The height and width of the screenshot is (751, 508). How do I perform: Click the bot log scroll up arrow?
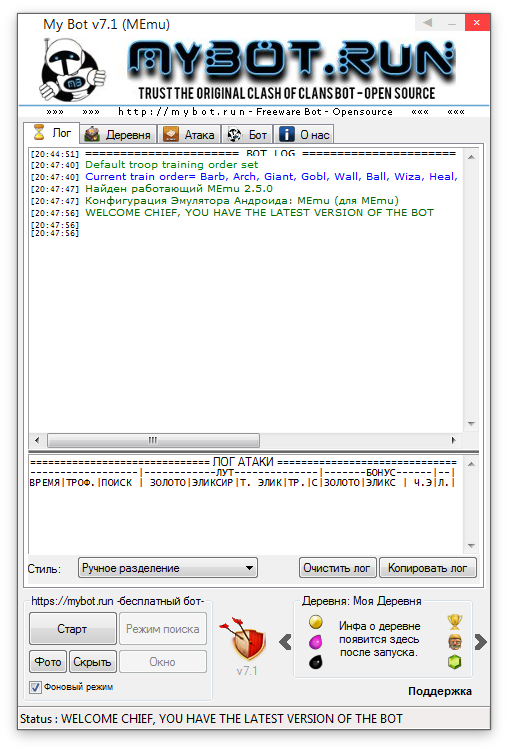471,157
